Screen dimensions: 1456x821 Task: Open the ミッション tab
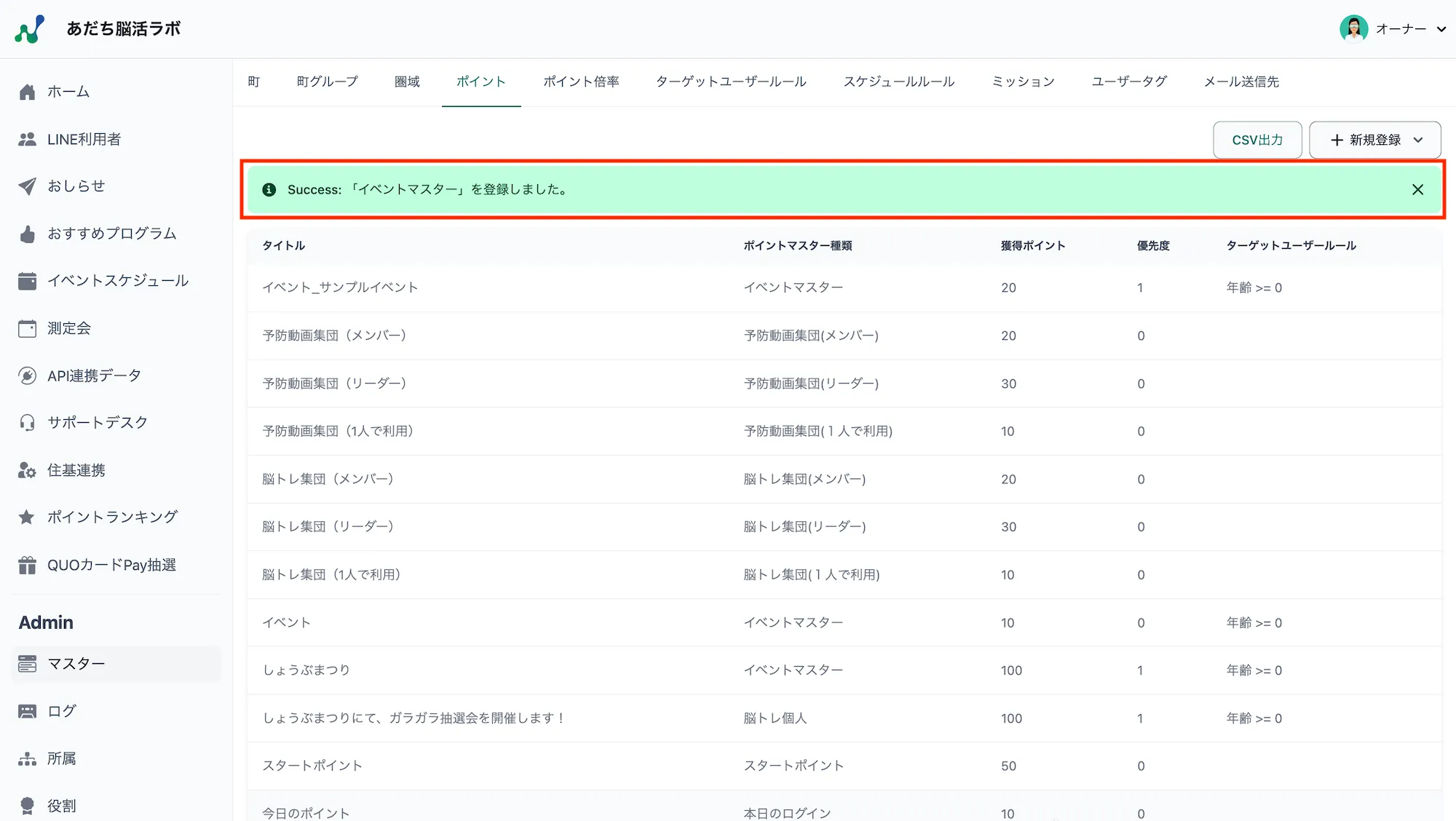coord(1022,82)
